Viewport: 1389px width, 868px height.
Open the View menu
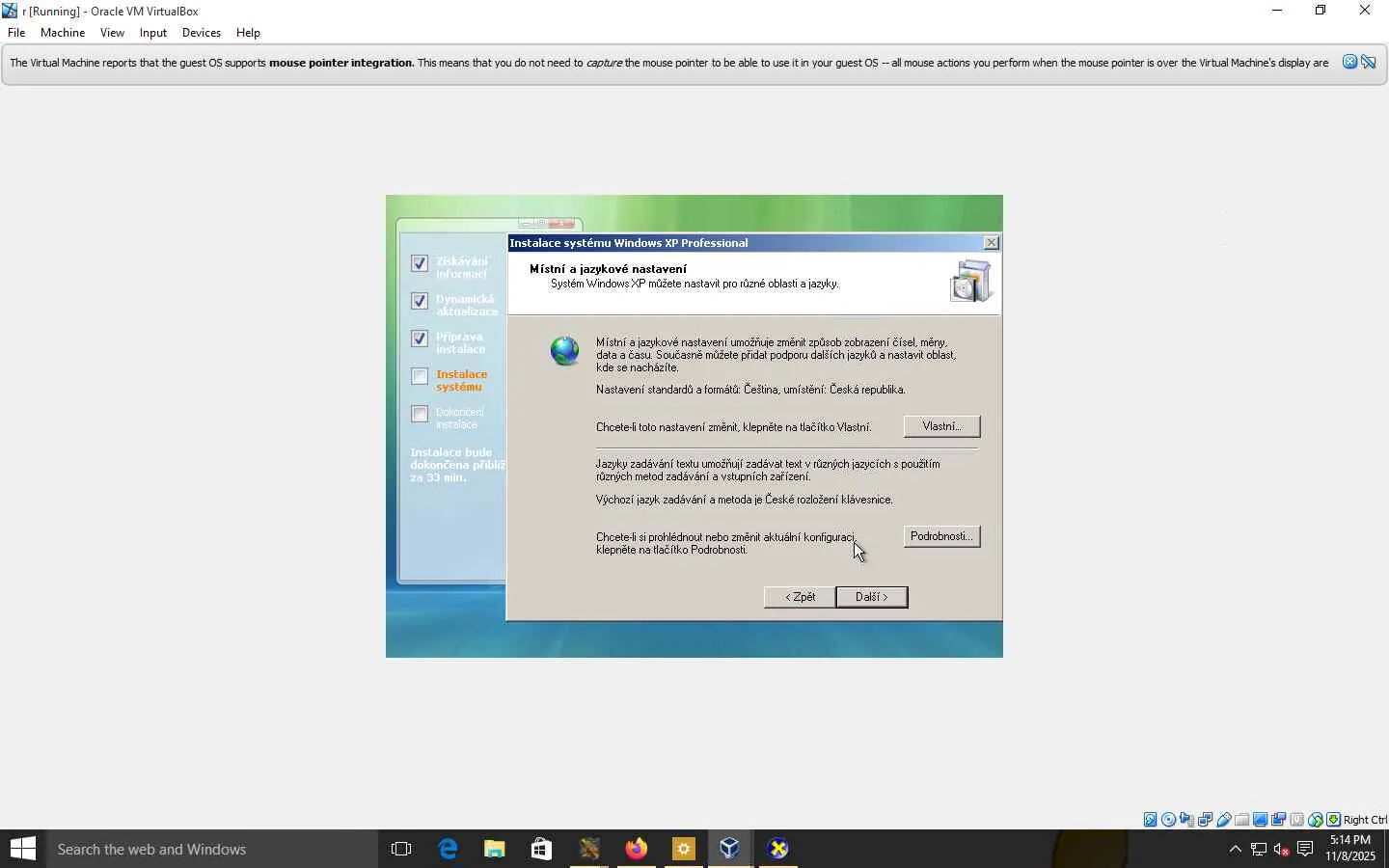click(x=112, y=33)
